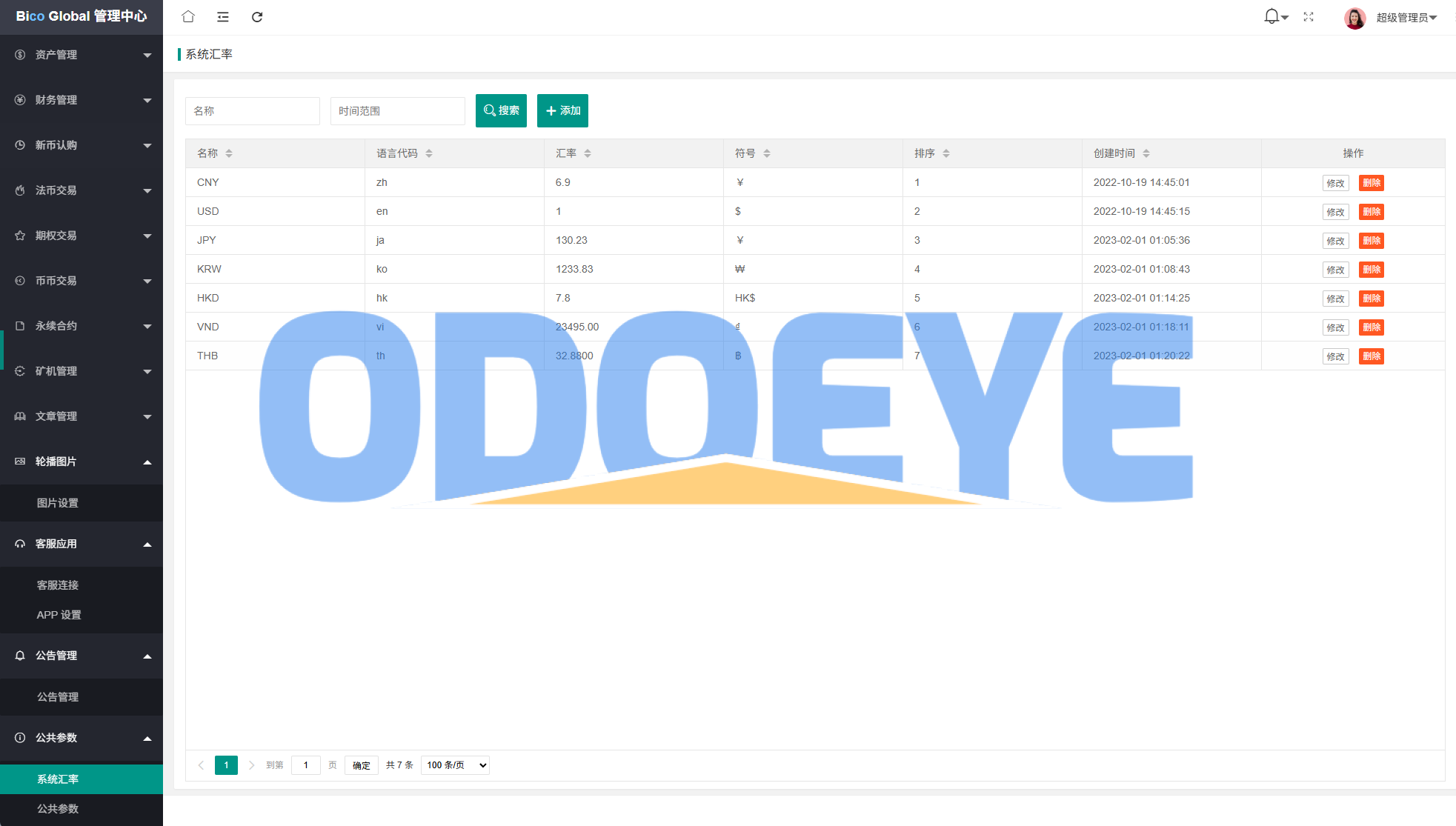
Task: Sort table by 创建时间 column arrows
Action: (1146, 153)
